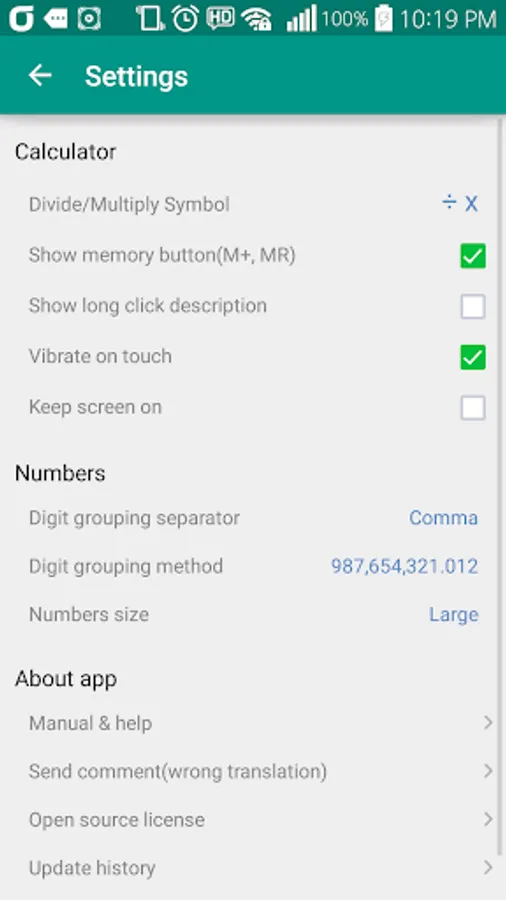The height and width of the screenshot is (900, 506).
Task: Tap the HD status bar icon
Action: pos(220,19)
